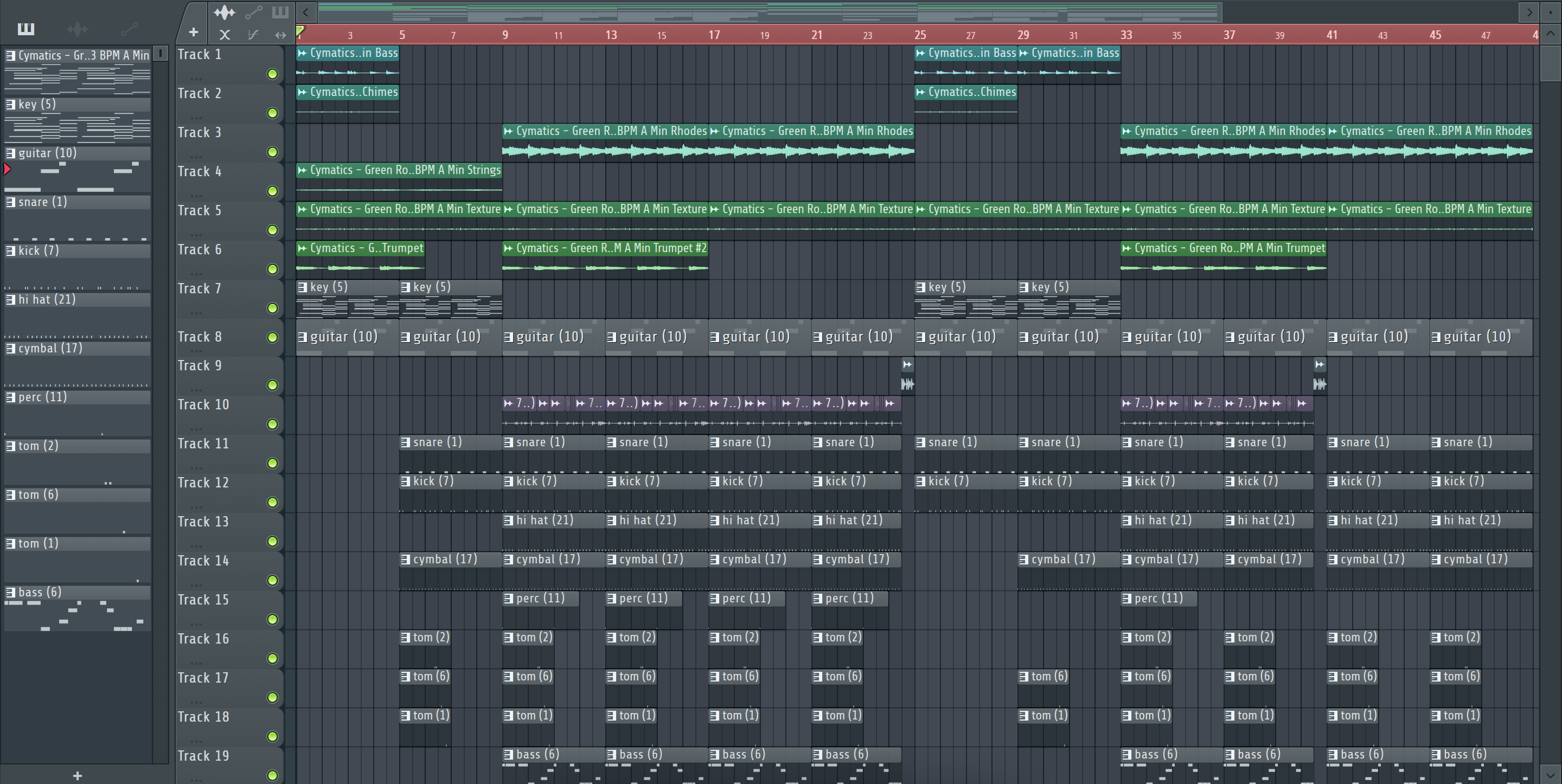Select the Track 18 header
The height and width of the screenshot is (784, 1562).
click(x=229, y=727)
